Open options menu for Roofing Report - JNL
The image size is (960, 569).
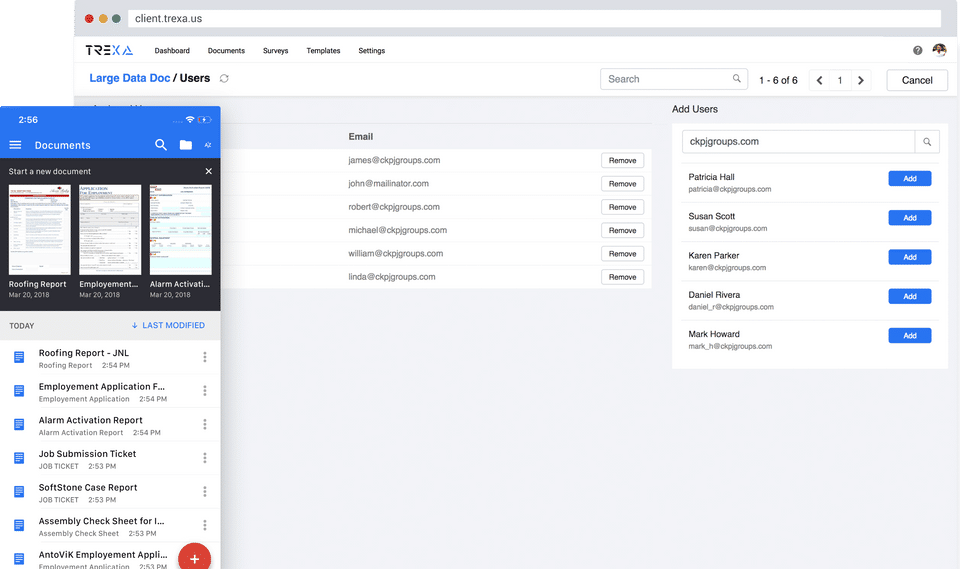click(x=204, y=357)
